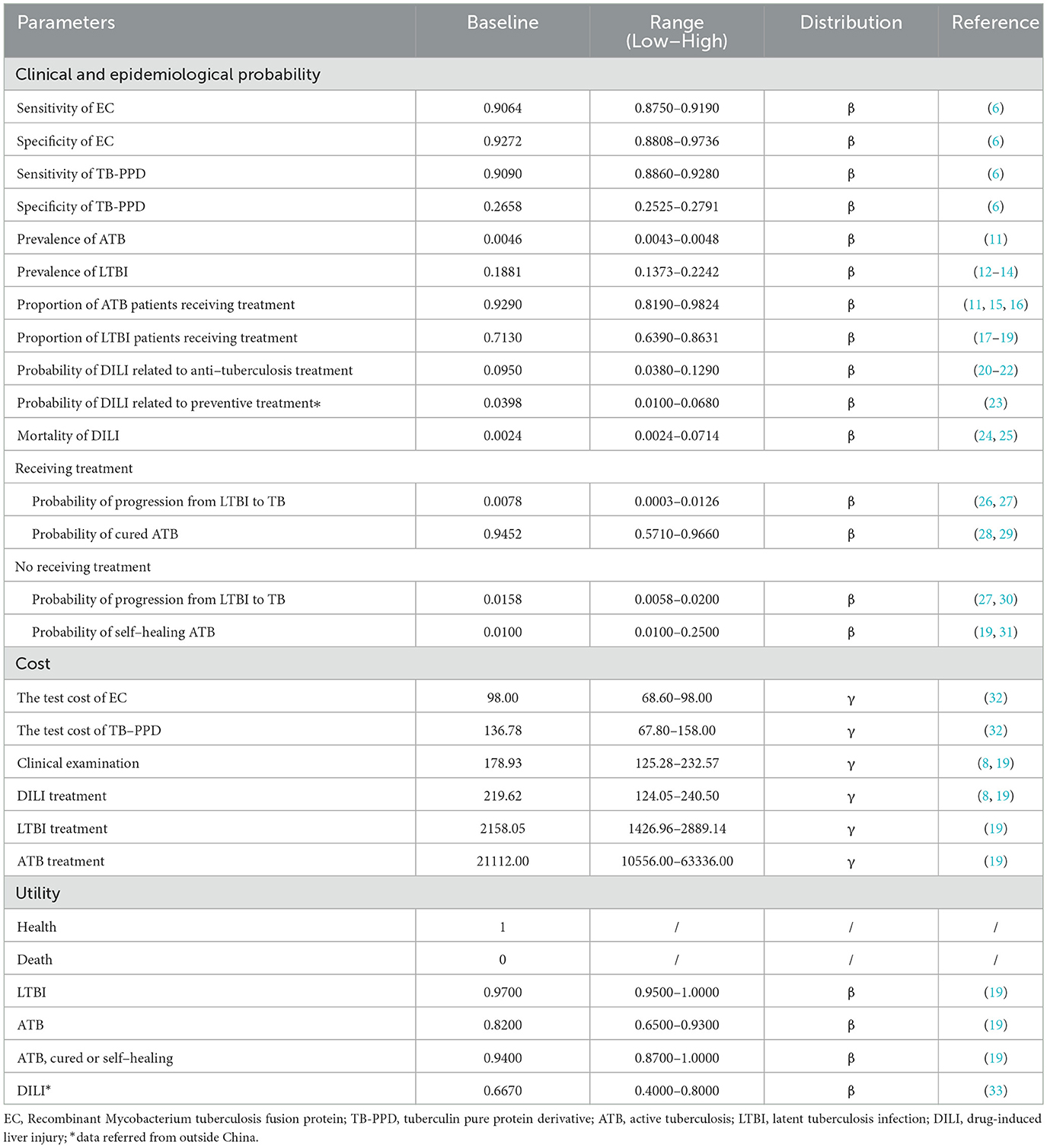
Task: Follow reference link 12 for Prevalence of LTBI
Action: tap(985, 272)
